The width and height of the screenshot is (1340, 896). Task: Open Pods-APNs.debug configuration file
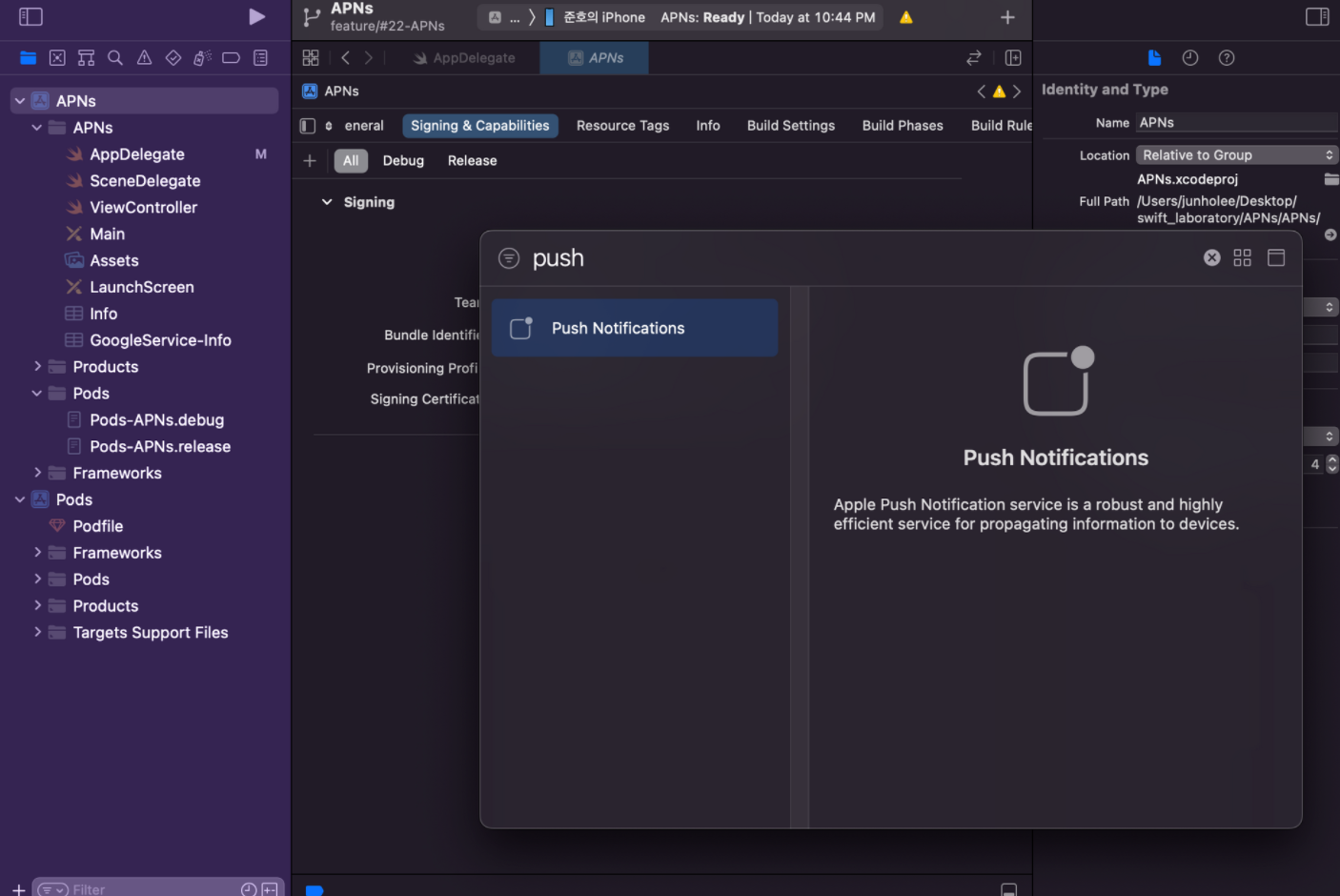click(156, 420)
